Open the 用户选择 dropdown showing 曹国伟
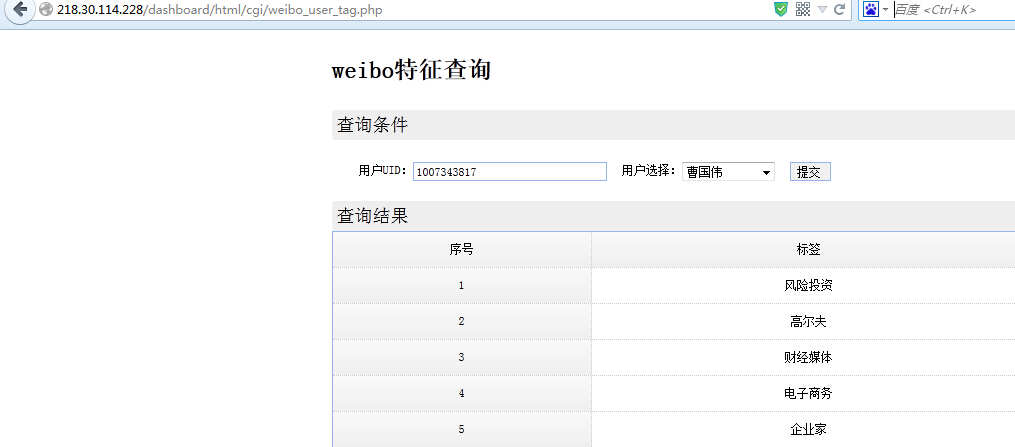This screenshot has width=1015, height=447. pyautogui.click(x=728, y=171)
